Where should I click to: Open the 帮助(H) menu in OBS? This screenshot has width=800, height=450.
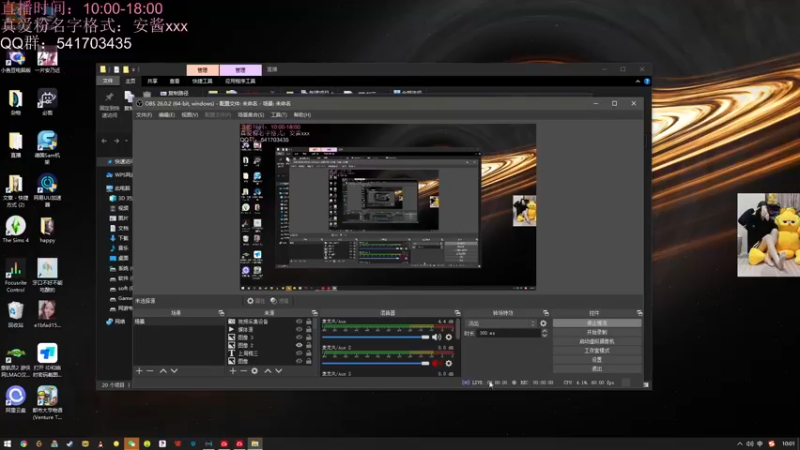click(x=302, y=115)
